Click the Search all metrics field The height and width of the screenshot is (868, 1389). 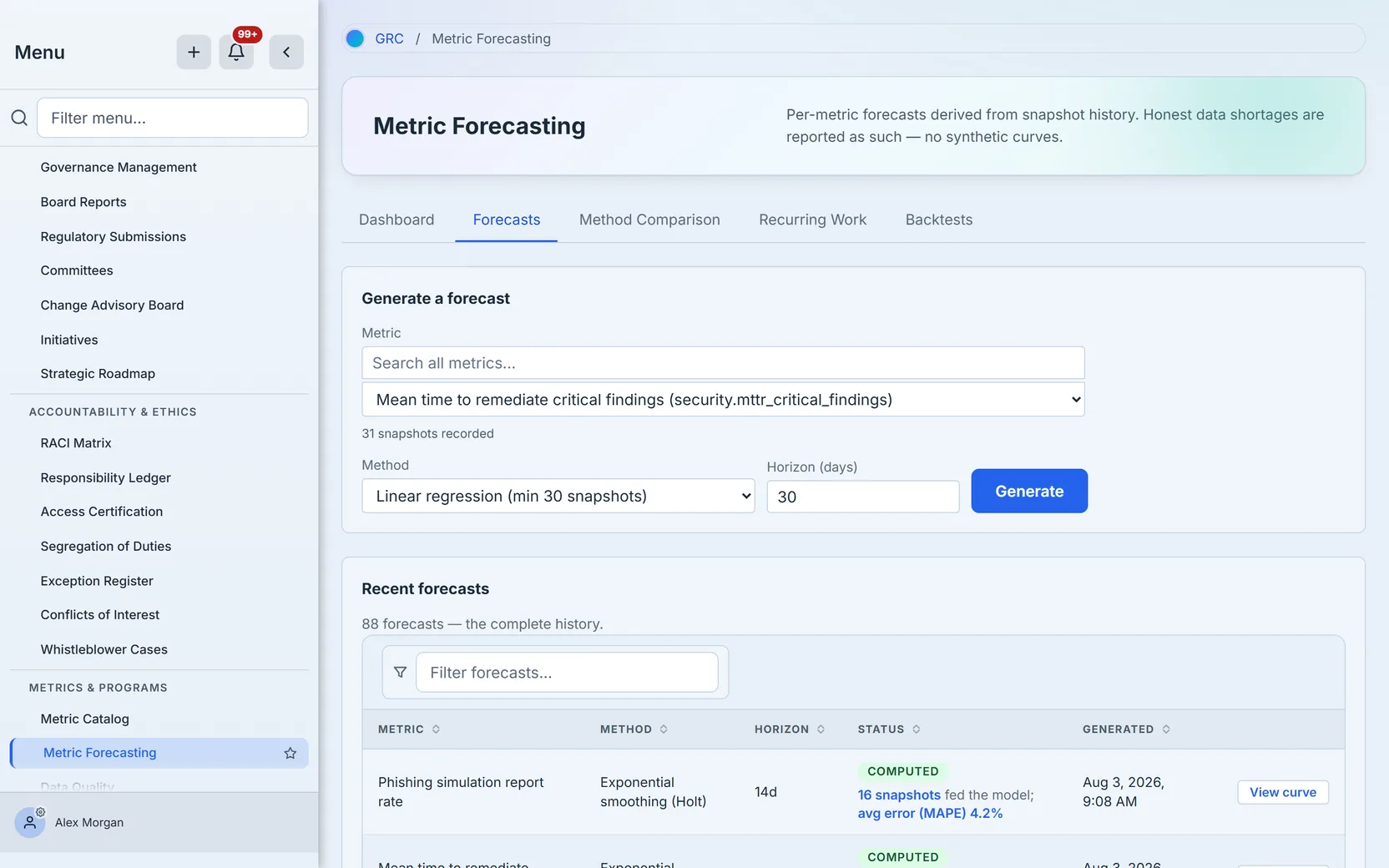pyautogui.click(x=723, y=363)
